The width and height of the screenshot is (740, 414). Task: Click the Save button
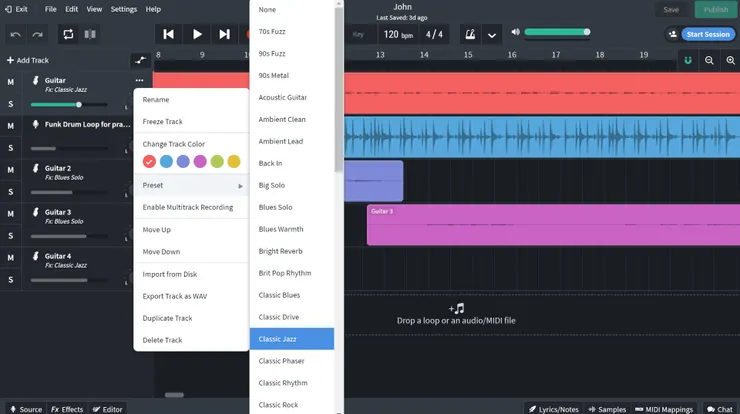click(x=671, y=9)
